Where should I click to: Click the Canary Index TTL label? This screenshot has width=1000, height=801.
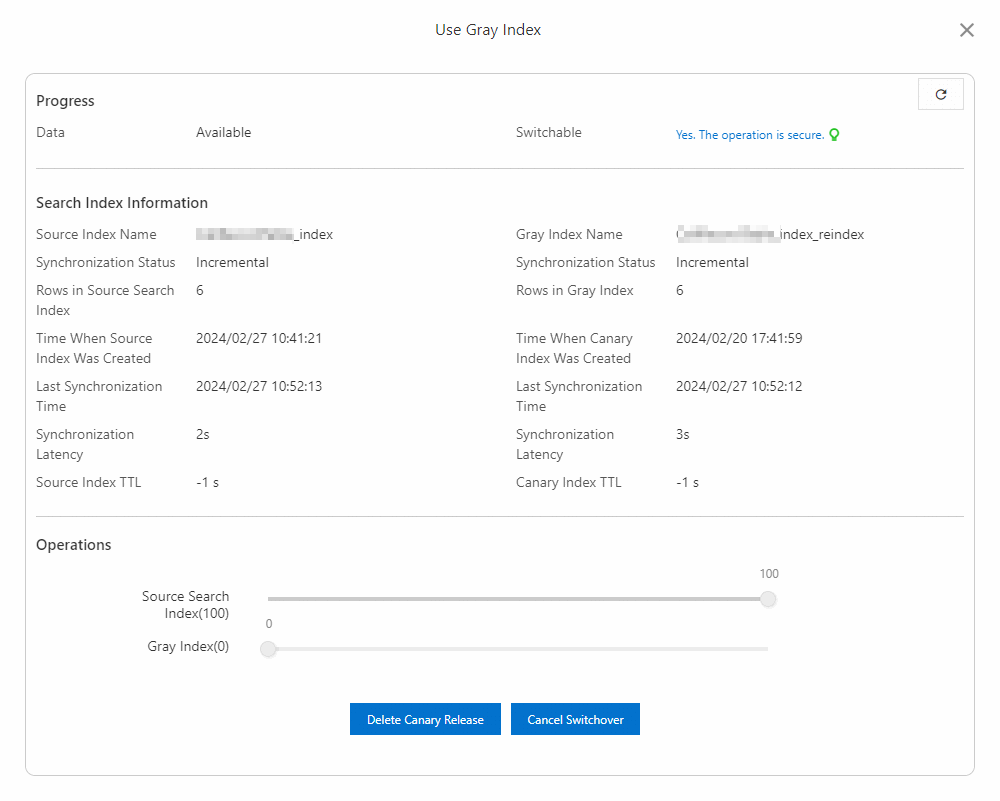569,482
